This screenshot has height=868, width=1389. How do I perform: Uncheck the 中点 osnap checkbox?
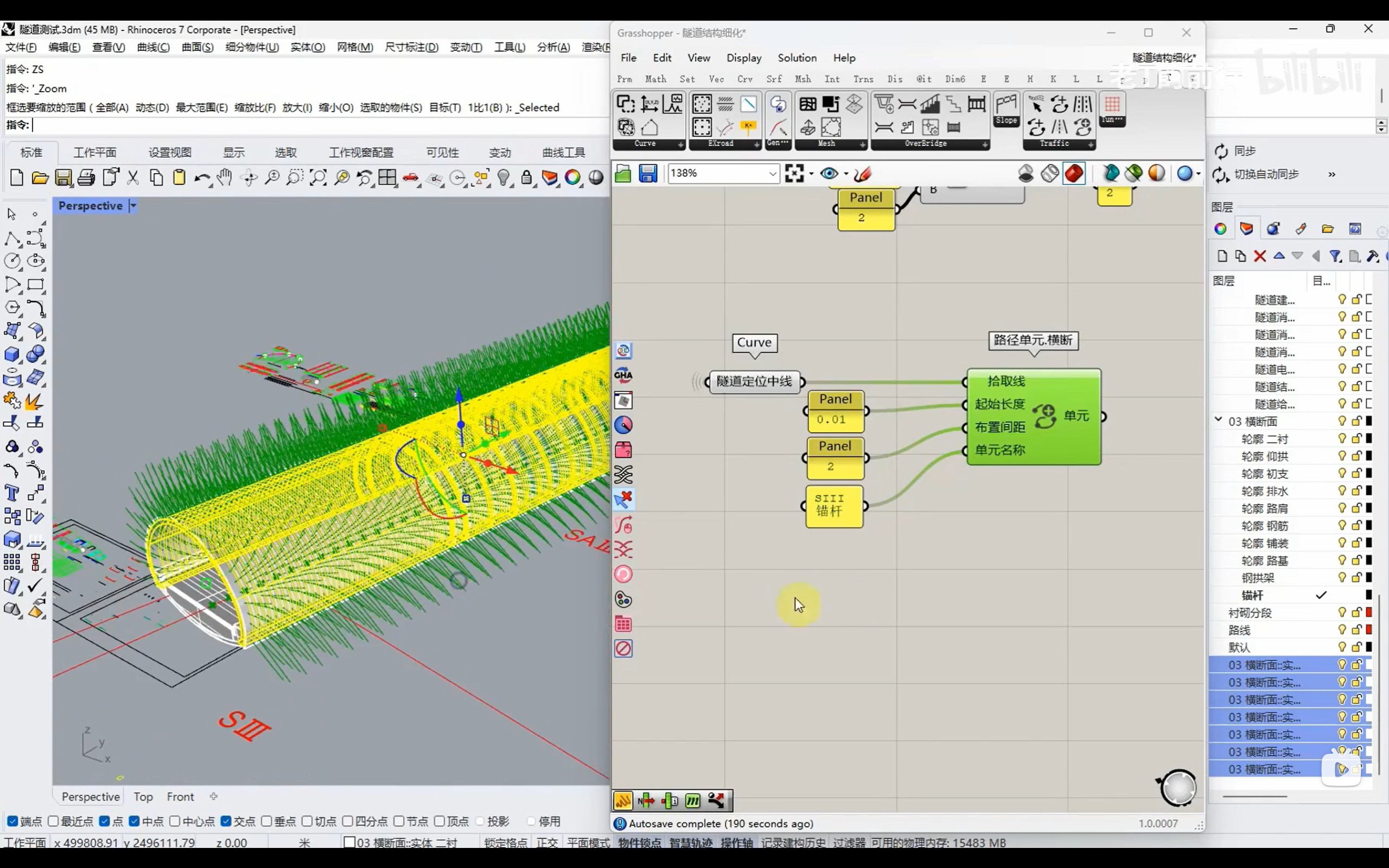pos(133,821)
